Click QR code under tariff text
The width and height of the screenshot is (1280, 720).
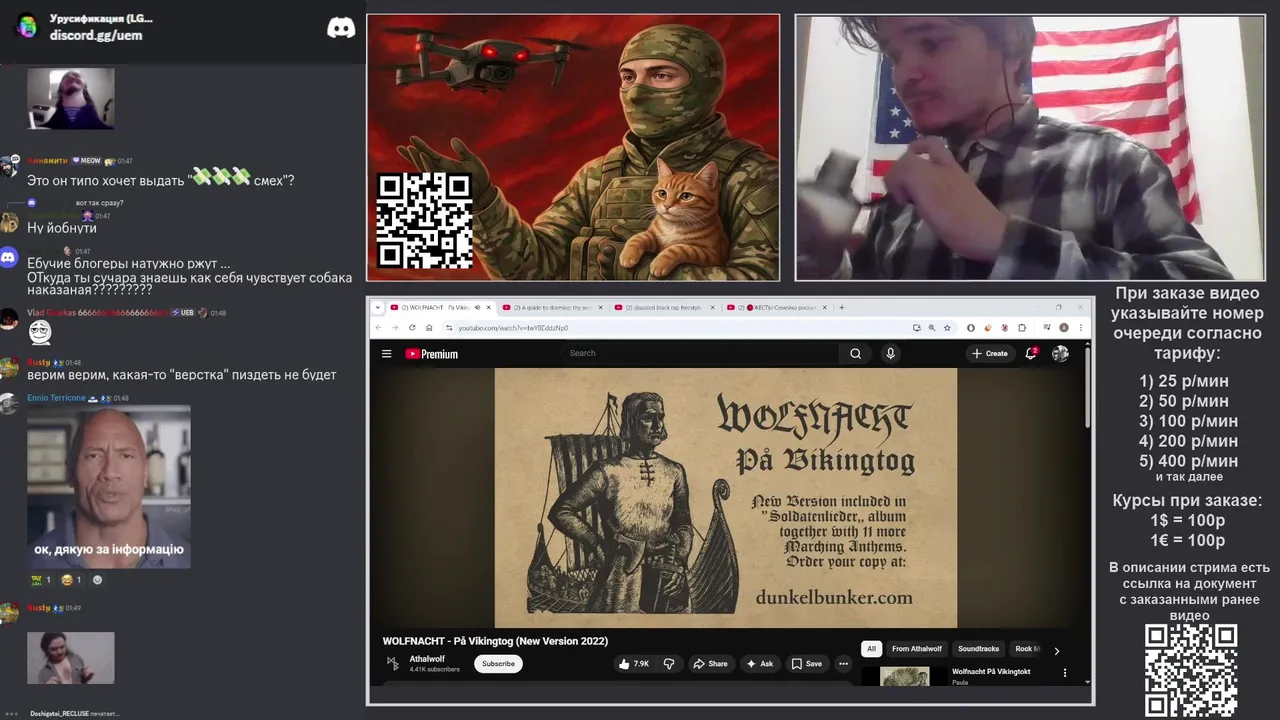coord(1190,670)
